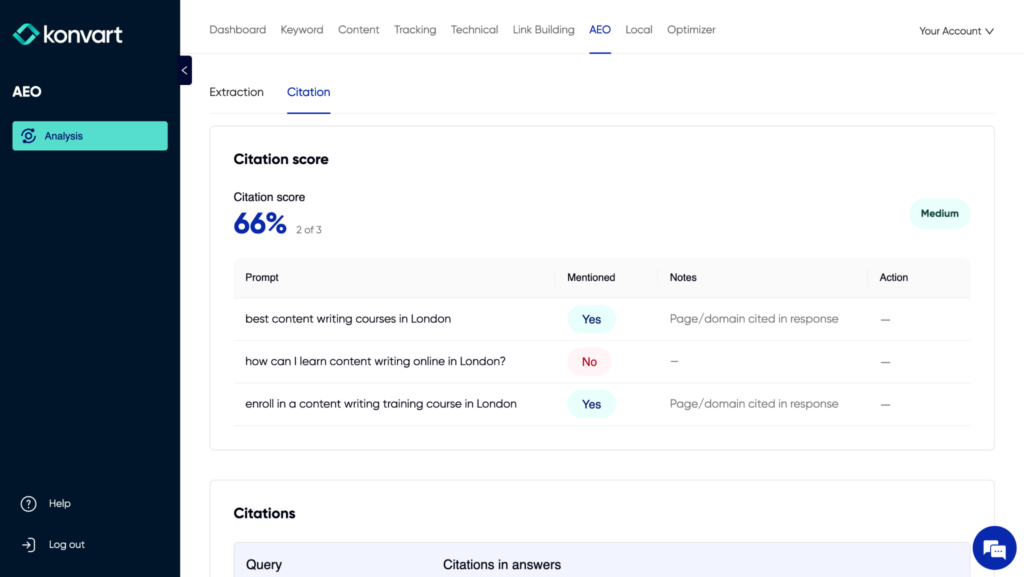Open the Content nav item
Image resolution: width=1024 pixels, height=577 pixels.
(359, 30)
